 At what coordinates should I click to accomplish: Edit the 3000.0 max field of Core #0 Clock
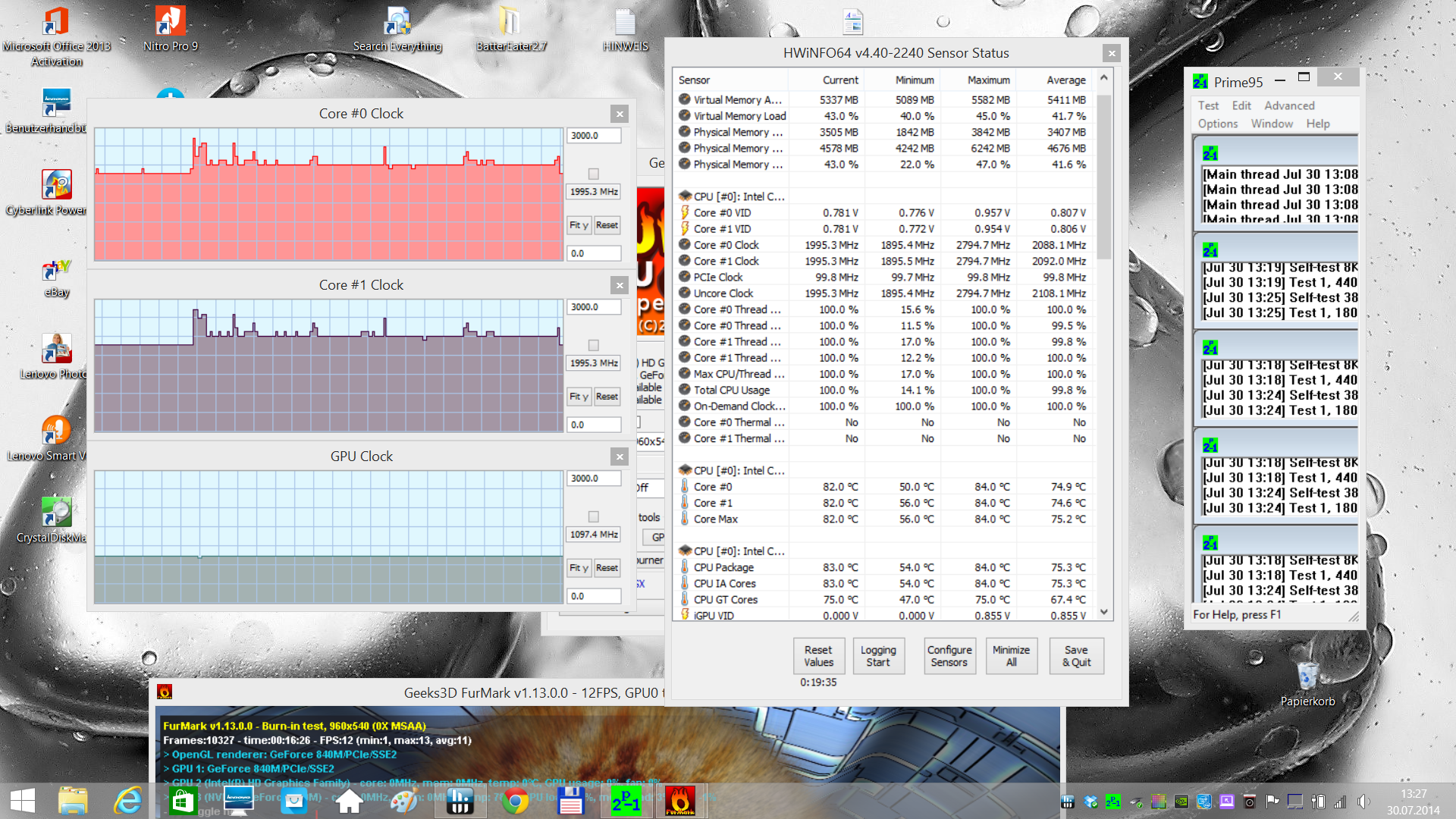[594, 136]
